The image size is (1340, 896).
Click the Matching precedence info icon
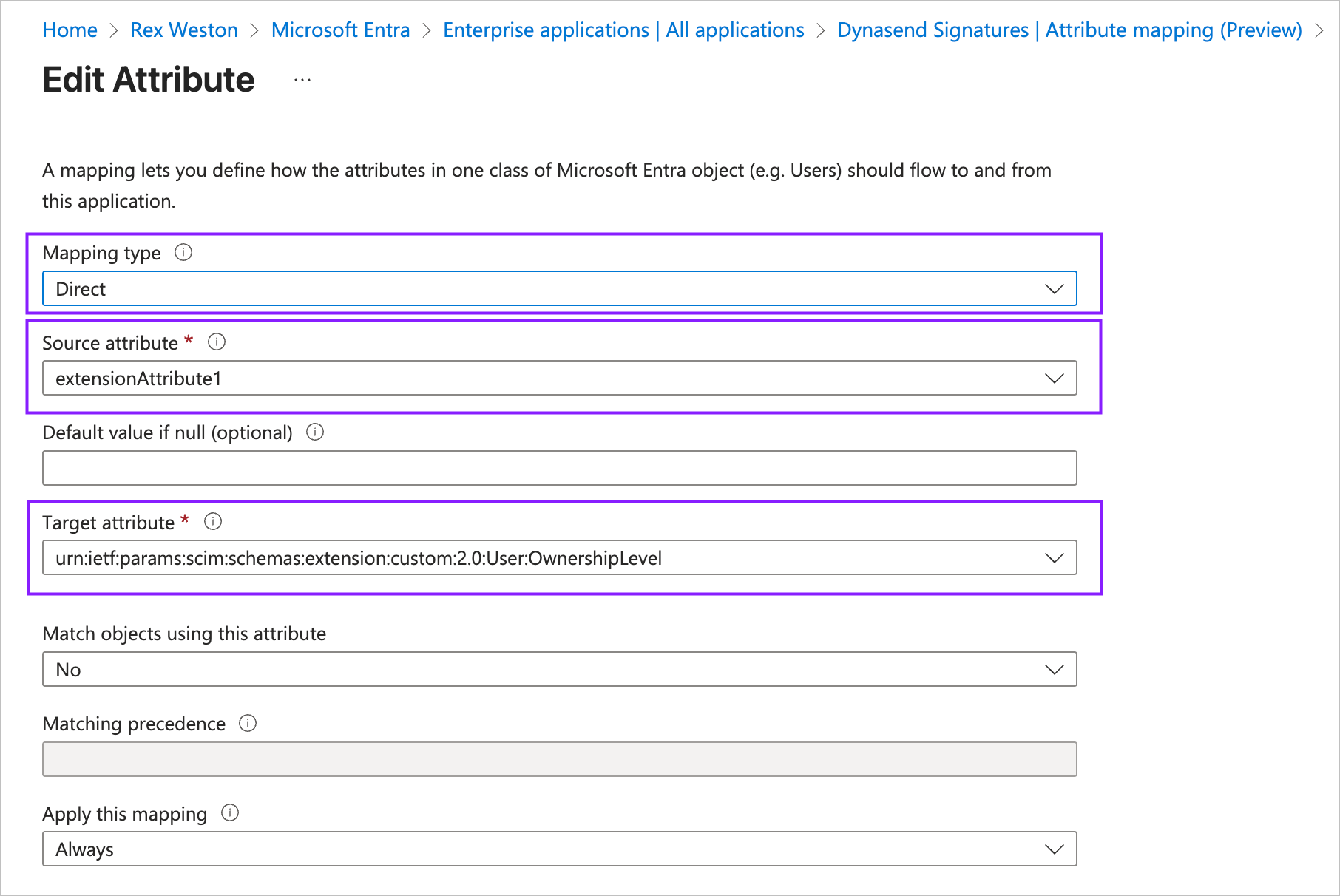click(248, 724)
